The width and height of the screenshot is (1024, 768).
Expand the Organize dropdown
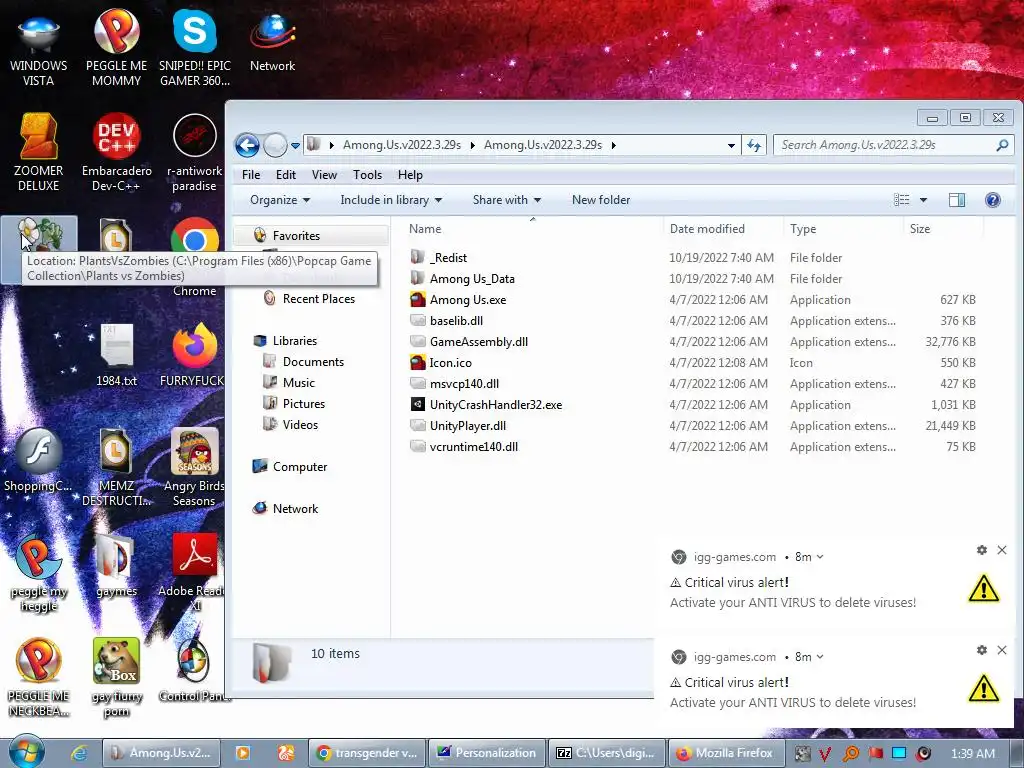click(280, 200)
